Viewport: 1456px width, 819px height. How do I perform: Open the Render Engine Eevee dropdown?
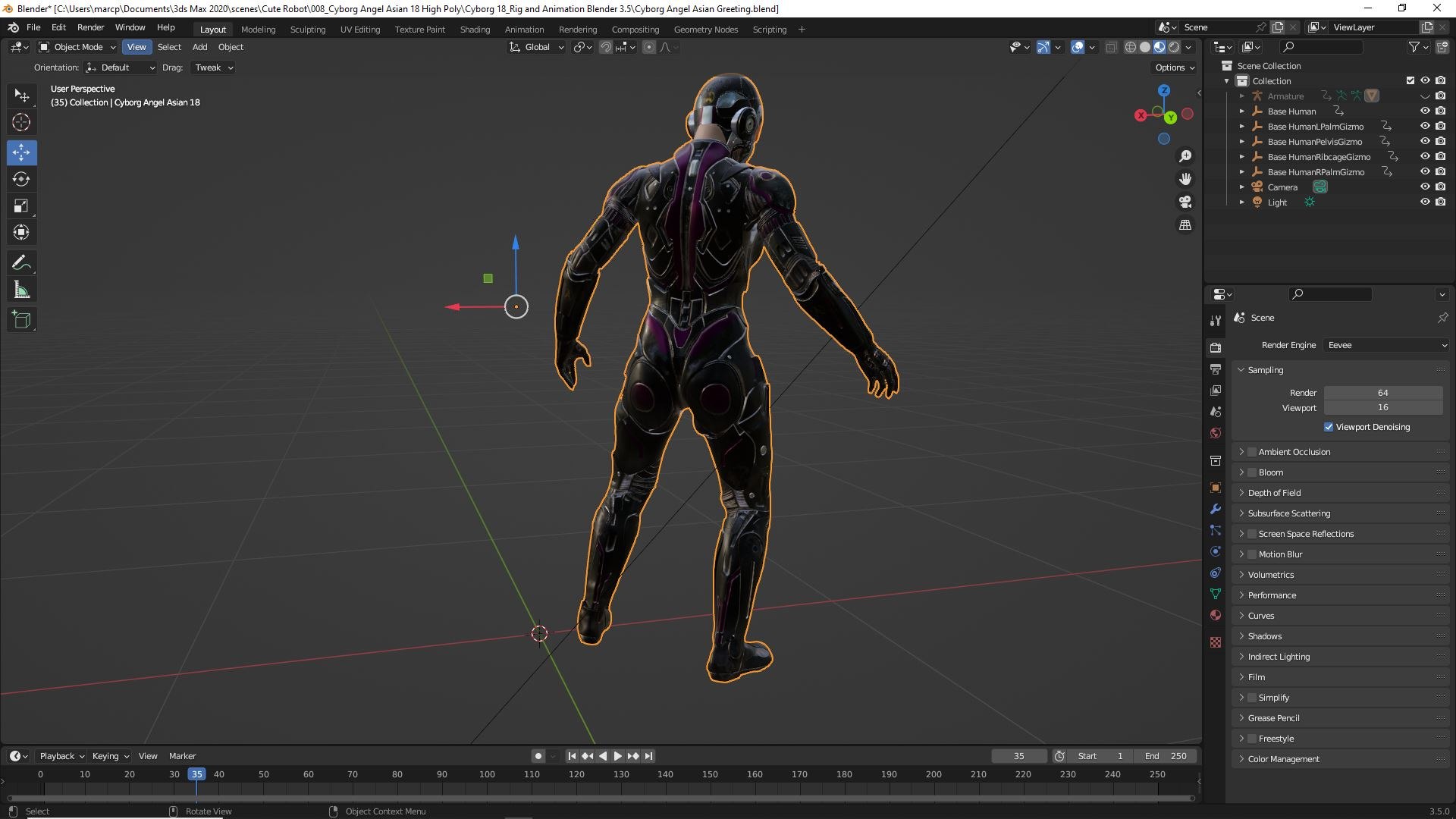(x=1386, y=345)
